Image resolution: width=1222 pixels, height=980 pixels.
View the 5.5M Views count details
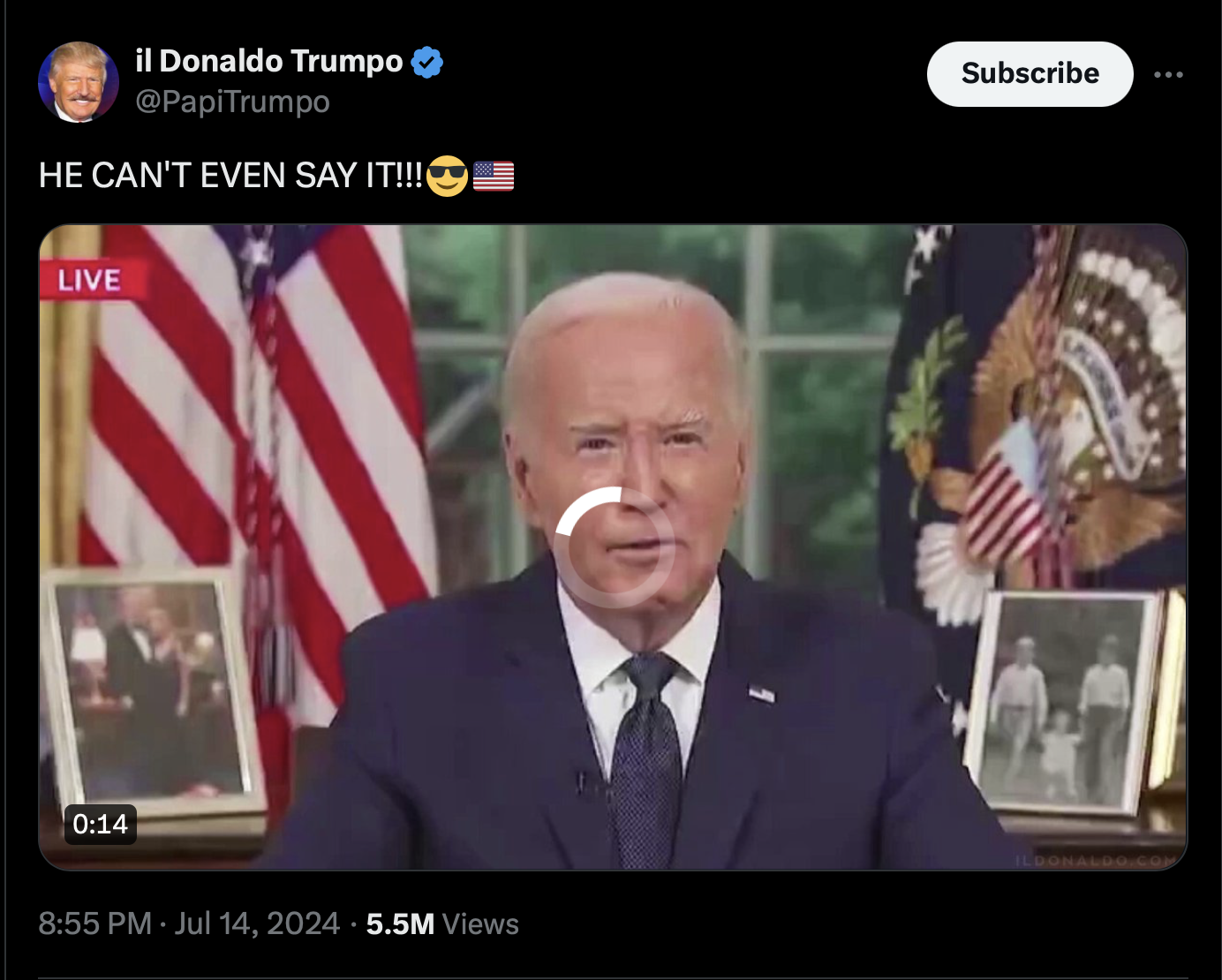[442, 923]
